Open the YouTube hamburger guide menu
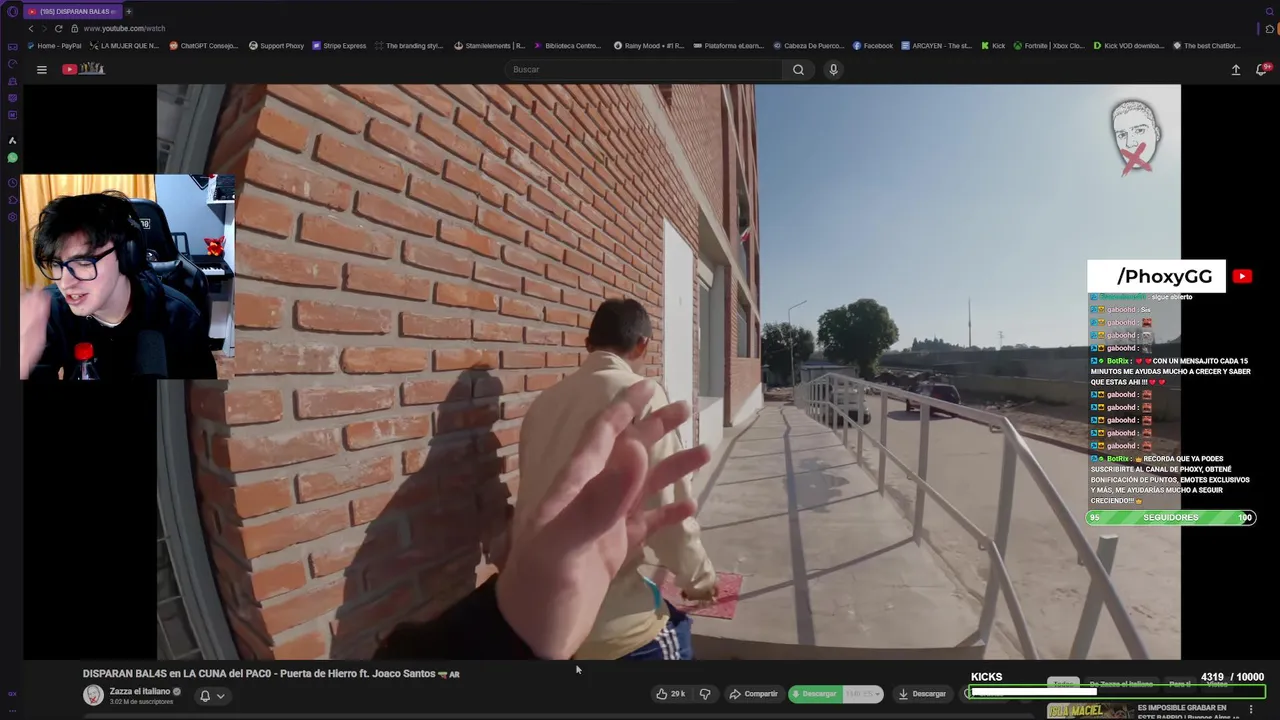 42,69
